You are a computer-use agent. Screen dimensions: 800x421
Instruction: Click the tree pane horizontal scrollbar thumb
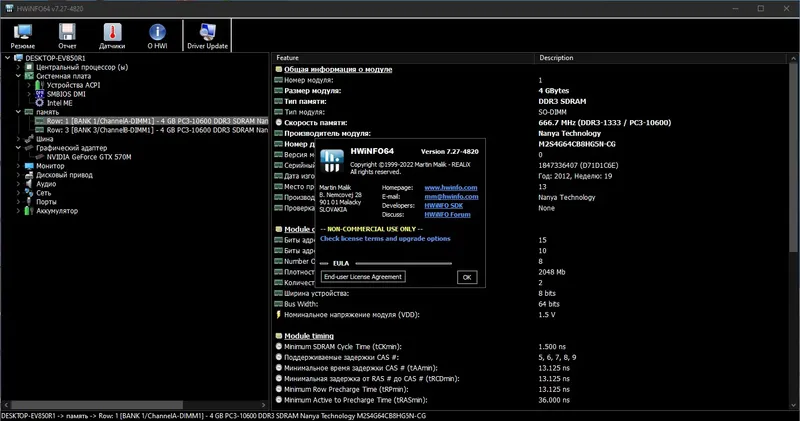click(x=97, y=405)
